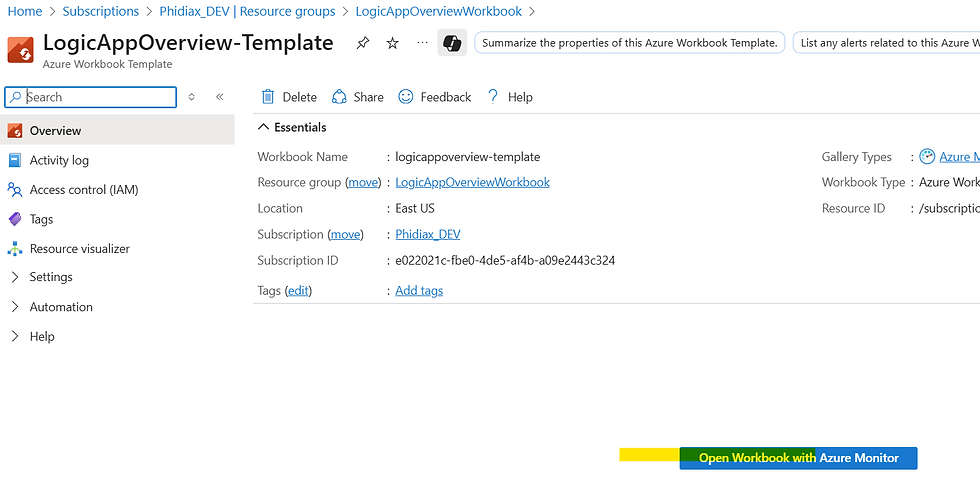This screenshot has width=980, height=486.
Task: Click Open Workbook with Azure Monitor button
Action: (798, 458)
